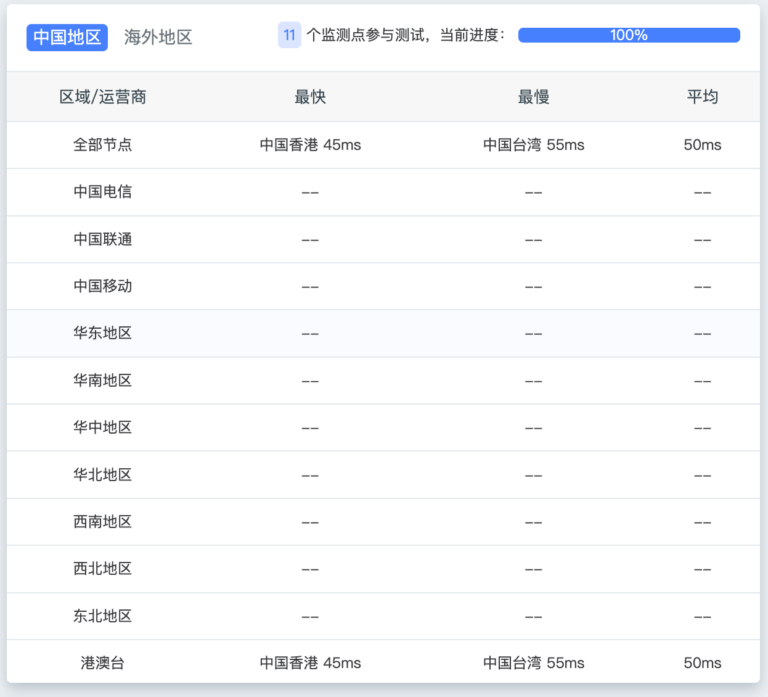Select the 最慢 column header
The height and width of the screenshot is (697, 768).
(533, 97)
